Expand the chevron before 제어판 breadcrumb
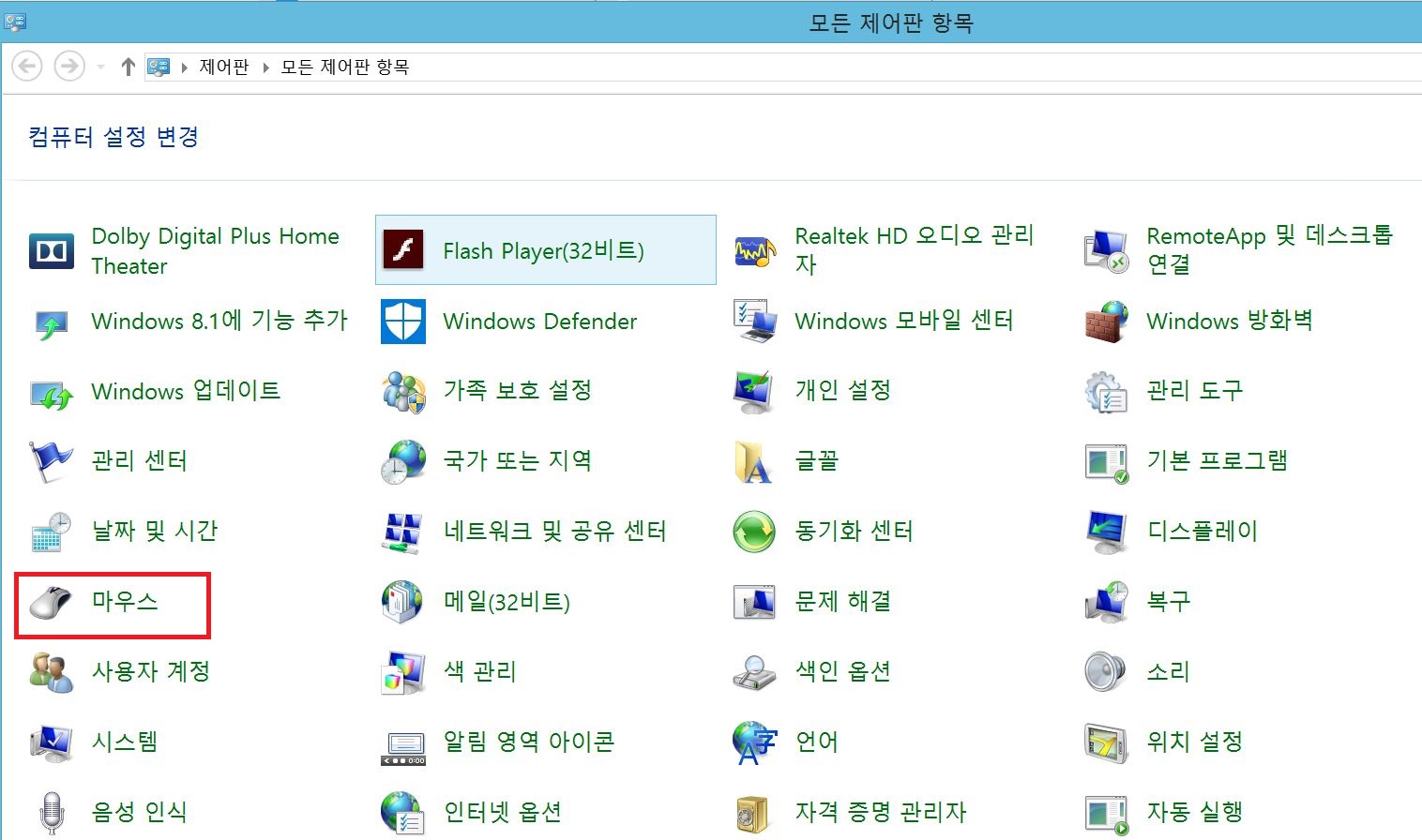 tap(185, 67)
